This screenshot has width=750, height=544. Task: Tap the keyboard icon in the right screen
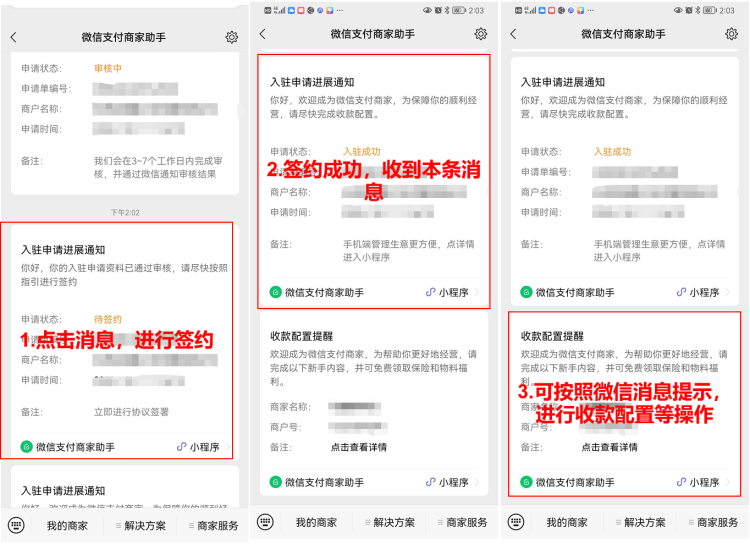[516, 522]
